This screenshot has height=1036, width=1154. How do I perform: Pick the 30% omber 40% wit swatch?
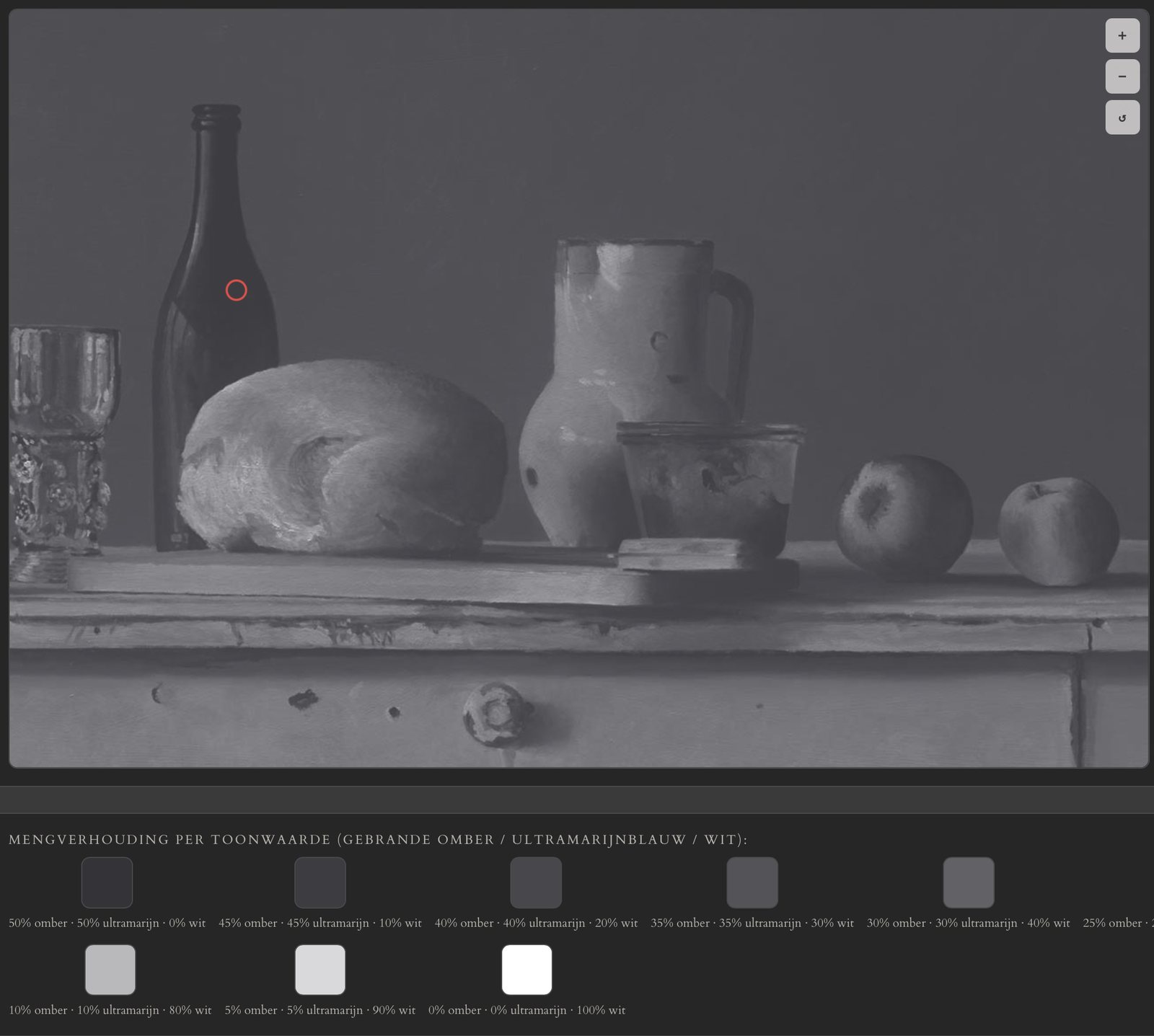969,882
